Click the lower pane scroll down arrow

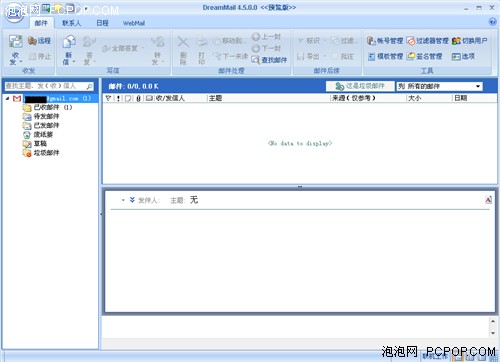493,333
